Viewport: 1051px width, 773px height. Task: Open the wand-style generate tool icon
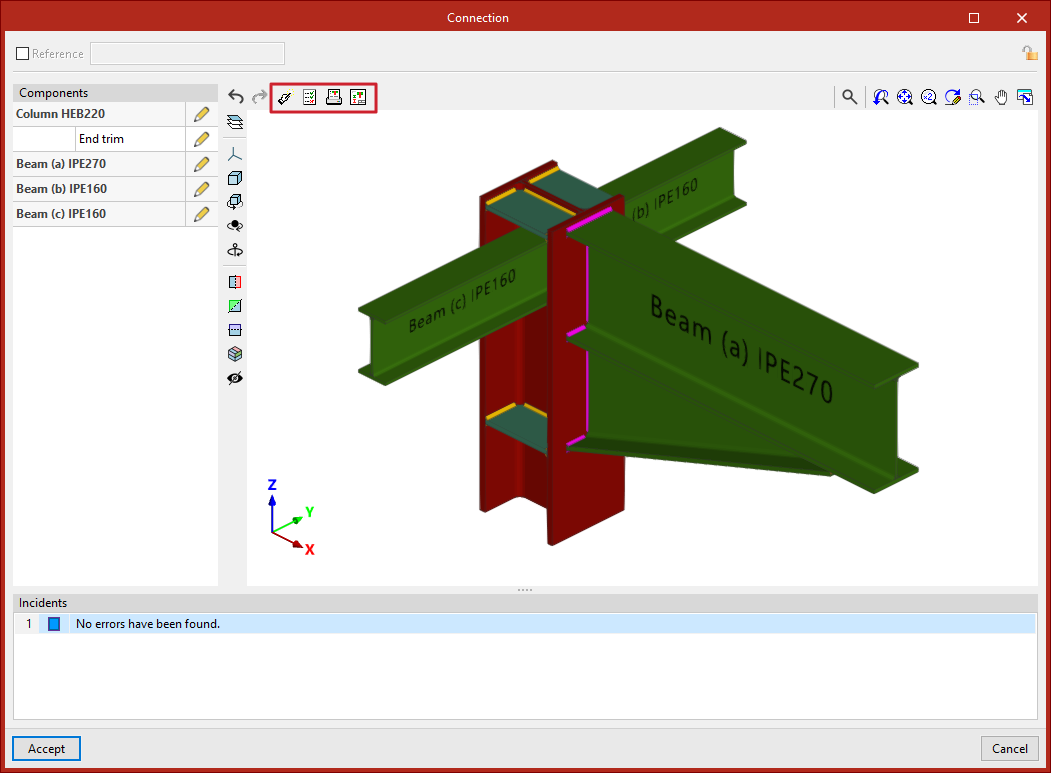tap(285, 98)
